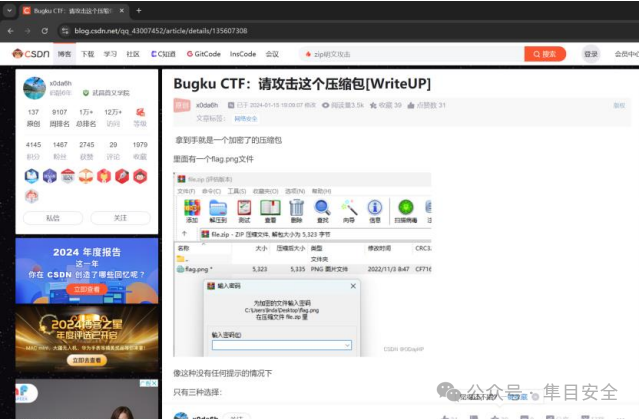Click the 12万+ 访问 stat
This screenshot has height=419, width=639.
click(113, 118)
